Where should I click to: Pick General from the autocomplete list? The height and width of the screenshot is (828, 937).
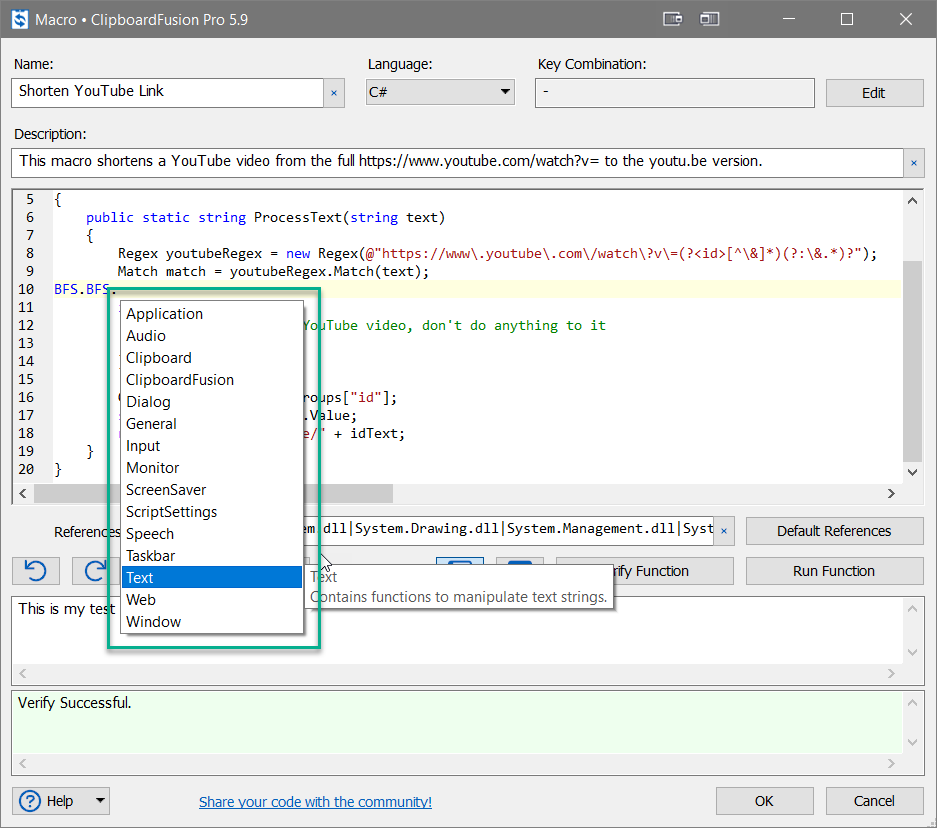tap(212, 424)
